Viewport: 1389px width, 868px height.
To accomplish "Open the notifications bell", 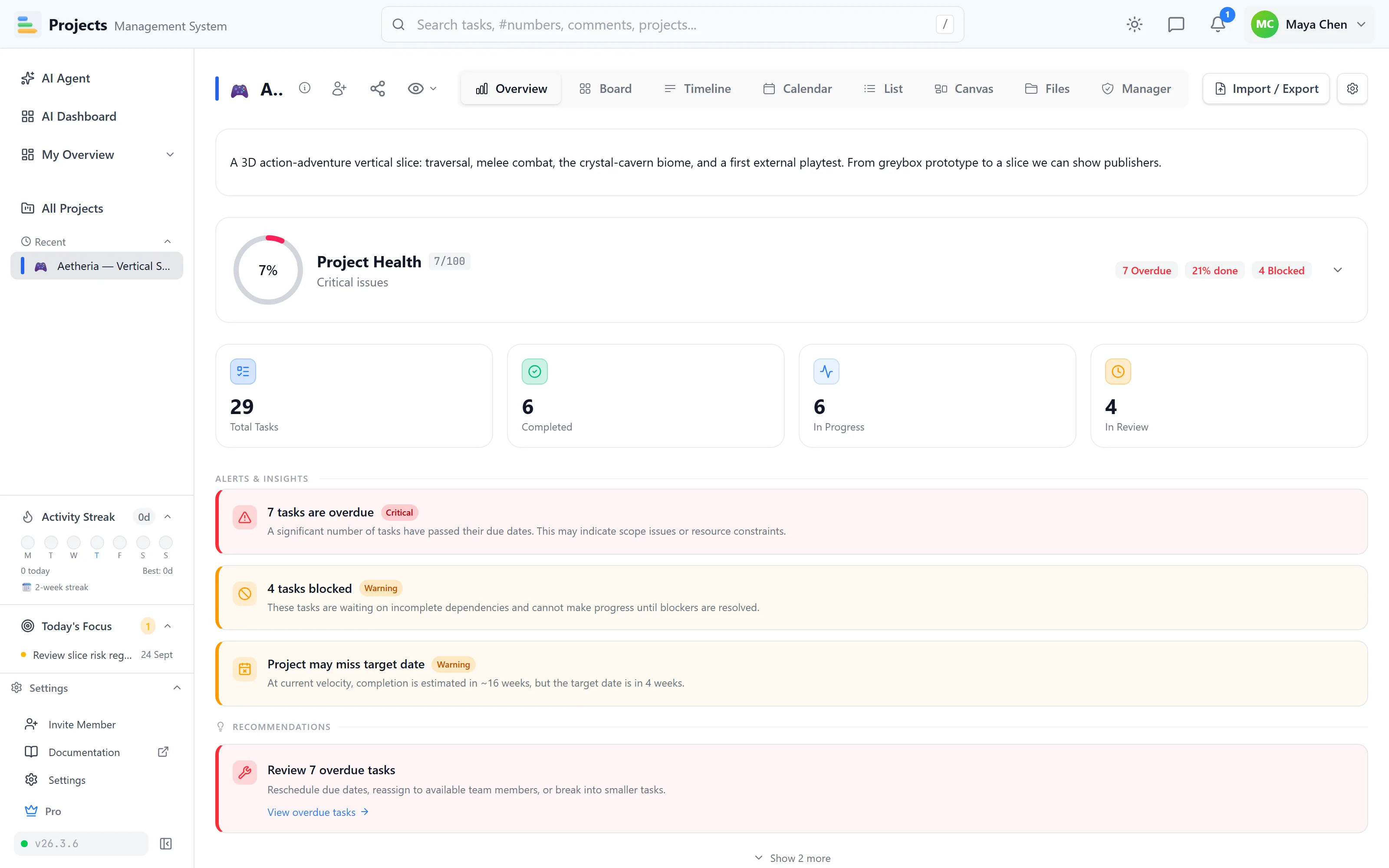I will pos(1218,24).
